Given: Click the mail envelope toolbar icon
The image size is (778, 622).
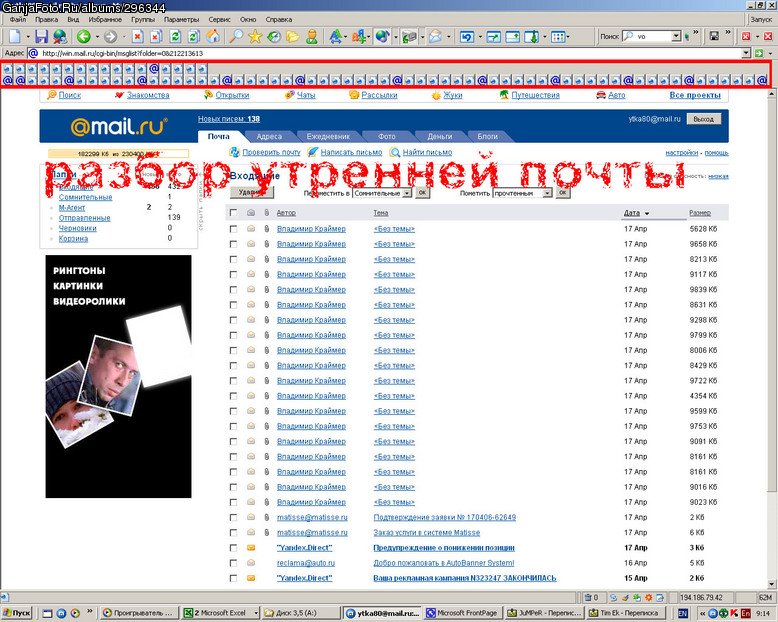Looking at the screenshot, I should [435, 37].
